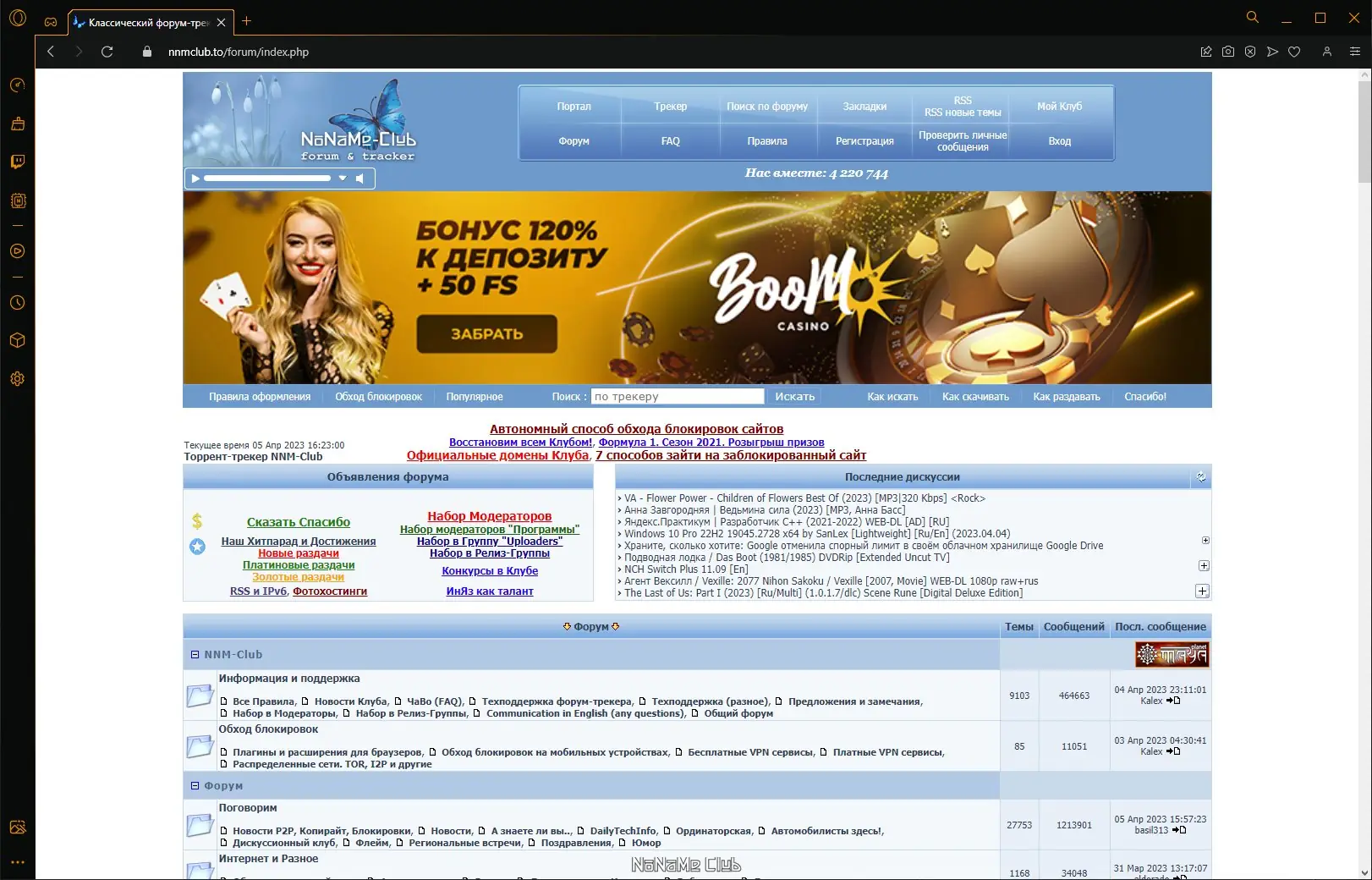Click the blue star icon in Объявления форума
The width and height of the screenshot is (1372, 880).
197,547
